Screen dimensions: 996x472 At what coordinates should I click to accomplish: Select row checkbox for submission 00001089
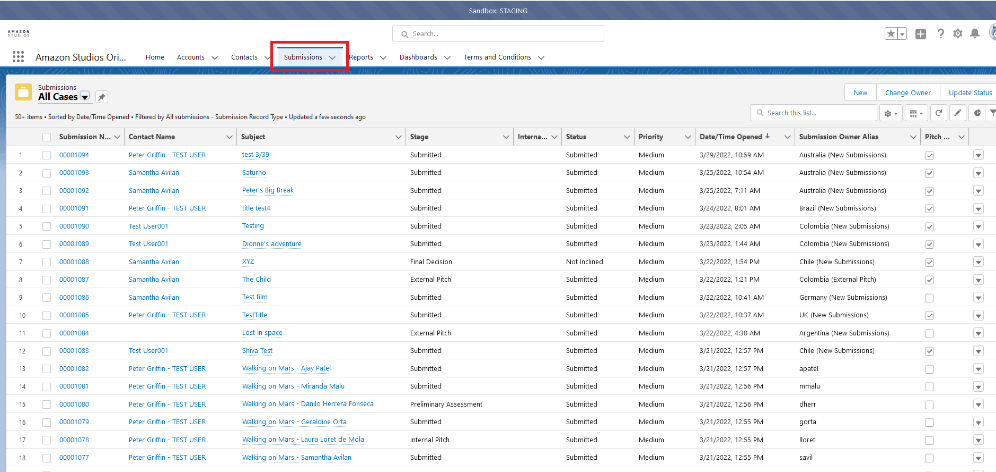(x=46, y=243)
